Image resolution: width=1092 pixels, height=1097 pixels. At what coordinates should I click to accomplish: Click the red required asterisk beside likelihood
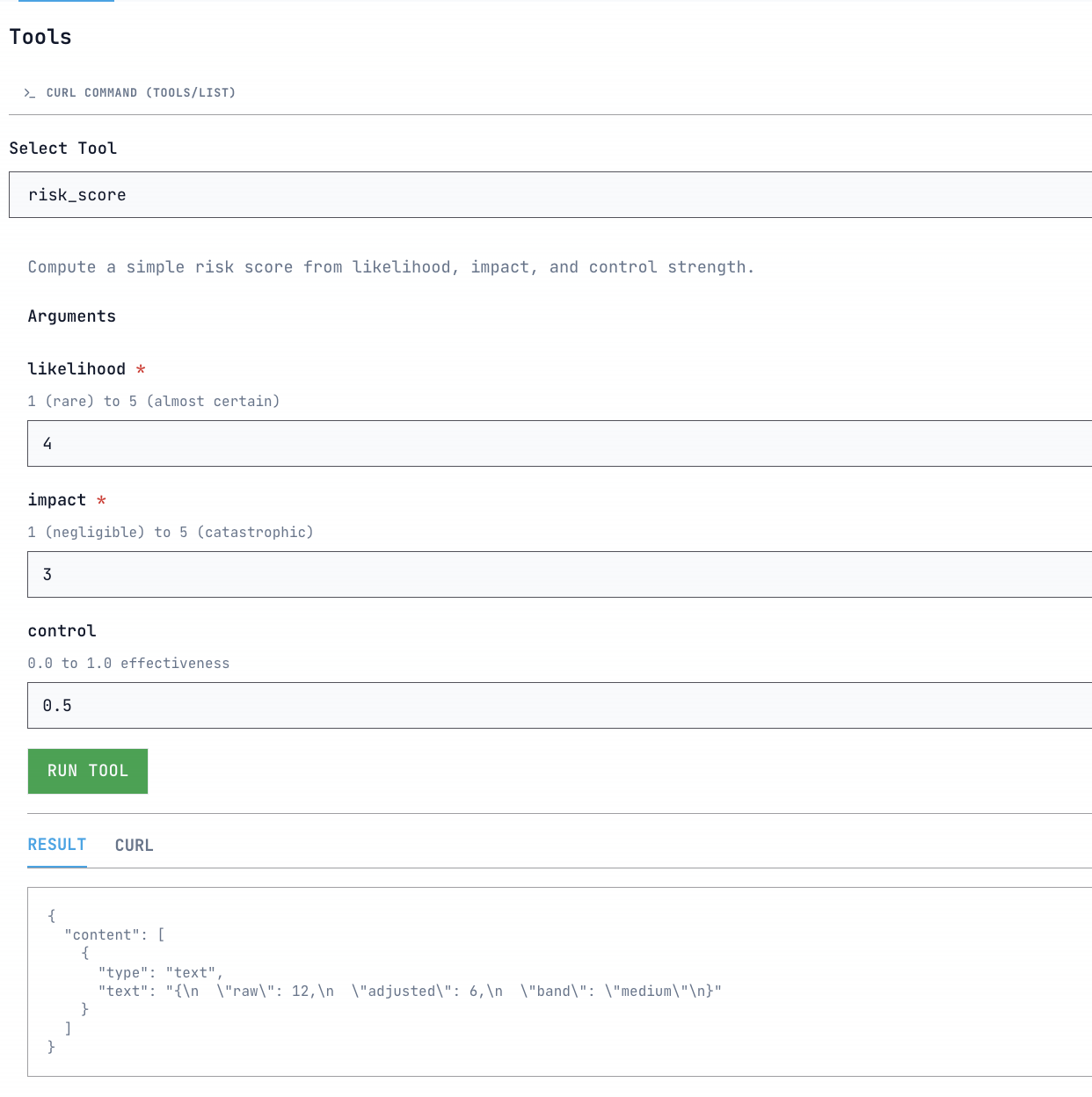[x=141, y=370]
